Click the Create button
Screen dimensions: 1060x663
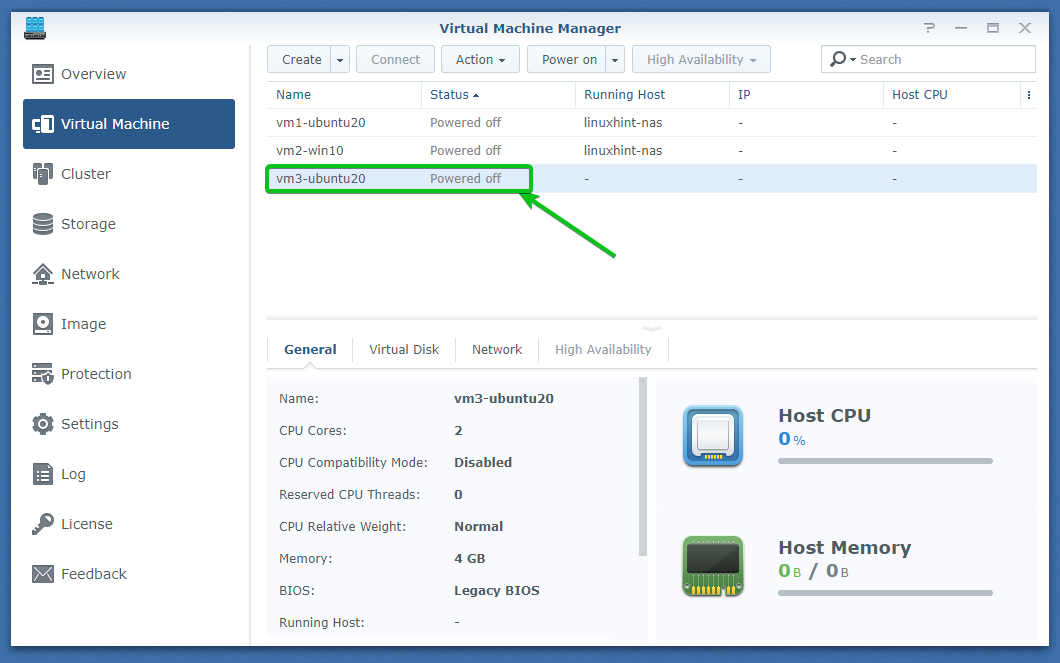(x=301, y=60)
